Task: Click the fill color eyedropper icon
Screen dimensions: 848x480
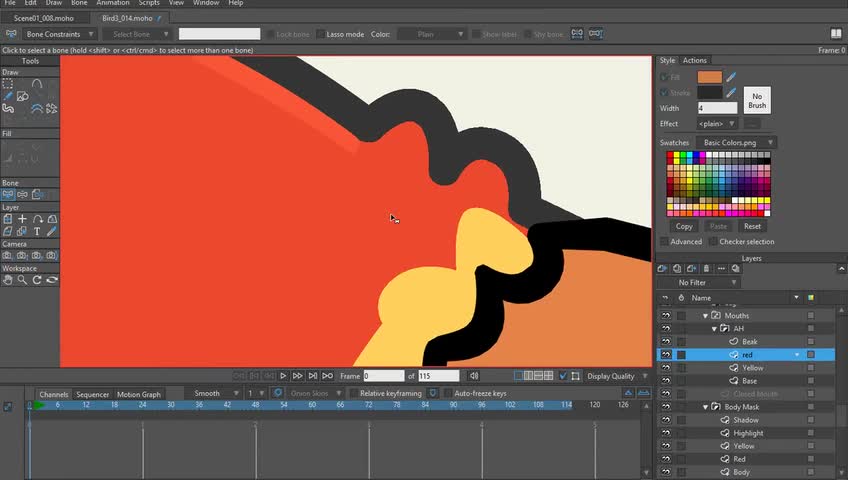Action: coord(731,77)
